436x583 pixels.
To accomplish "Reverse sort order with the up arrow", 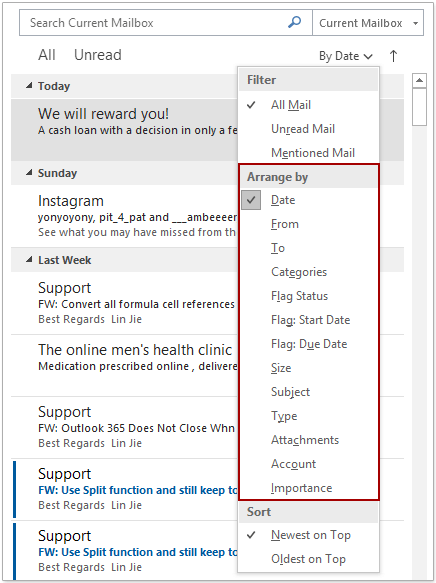I will pos(393,56).
